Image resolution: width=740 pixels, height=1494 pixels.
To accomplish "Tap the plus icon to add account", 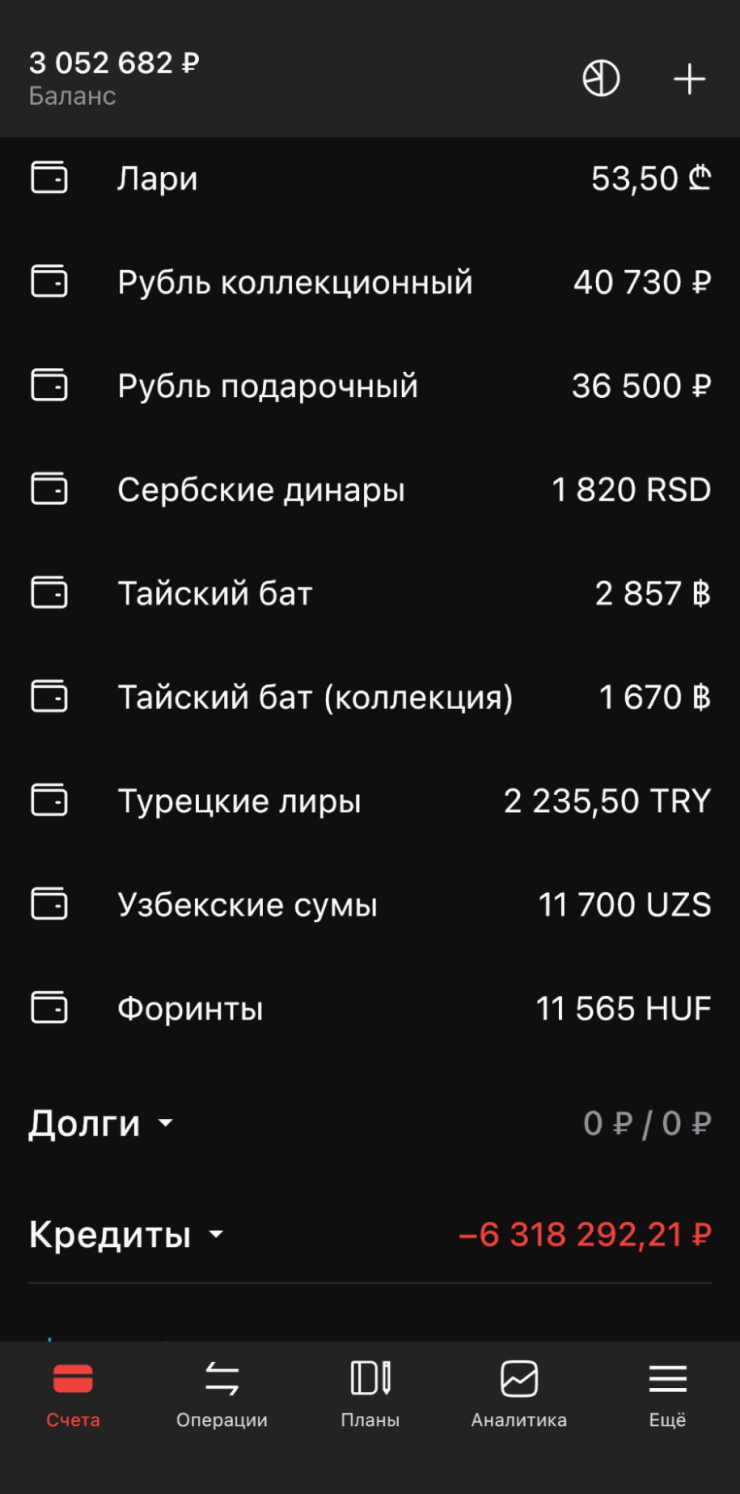I will pos(689,79).
